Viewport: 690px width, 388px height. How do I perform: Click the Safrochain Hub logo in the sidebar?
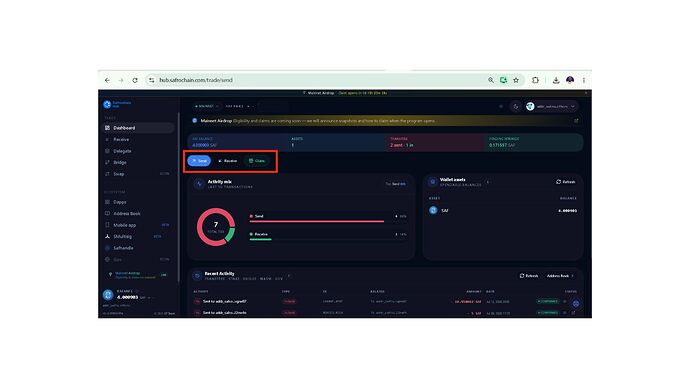(x=117, y=104)
